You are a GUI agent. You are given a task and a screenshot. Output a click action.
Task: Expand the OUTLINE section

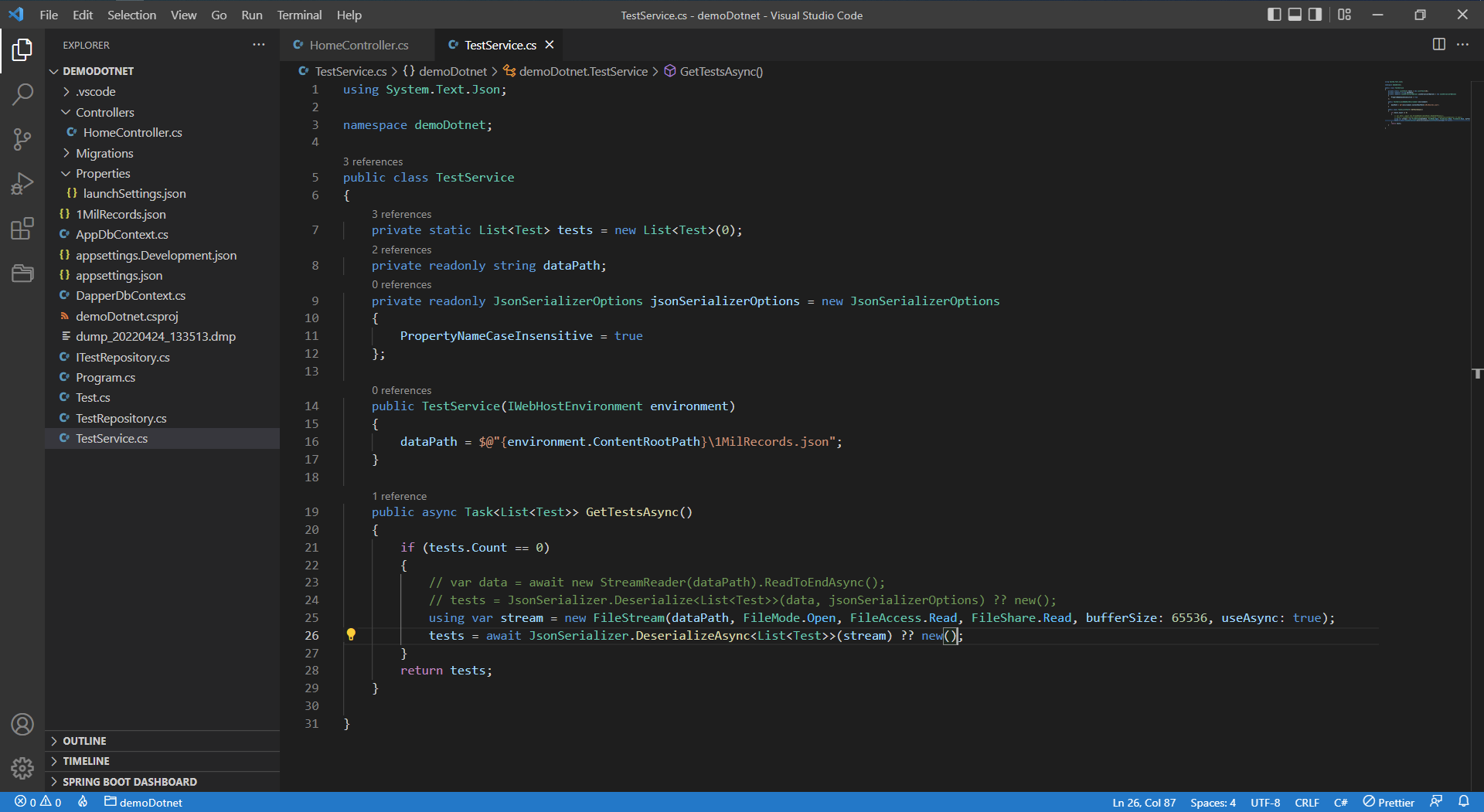(85, 740)
